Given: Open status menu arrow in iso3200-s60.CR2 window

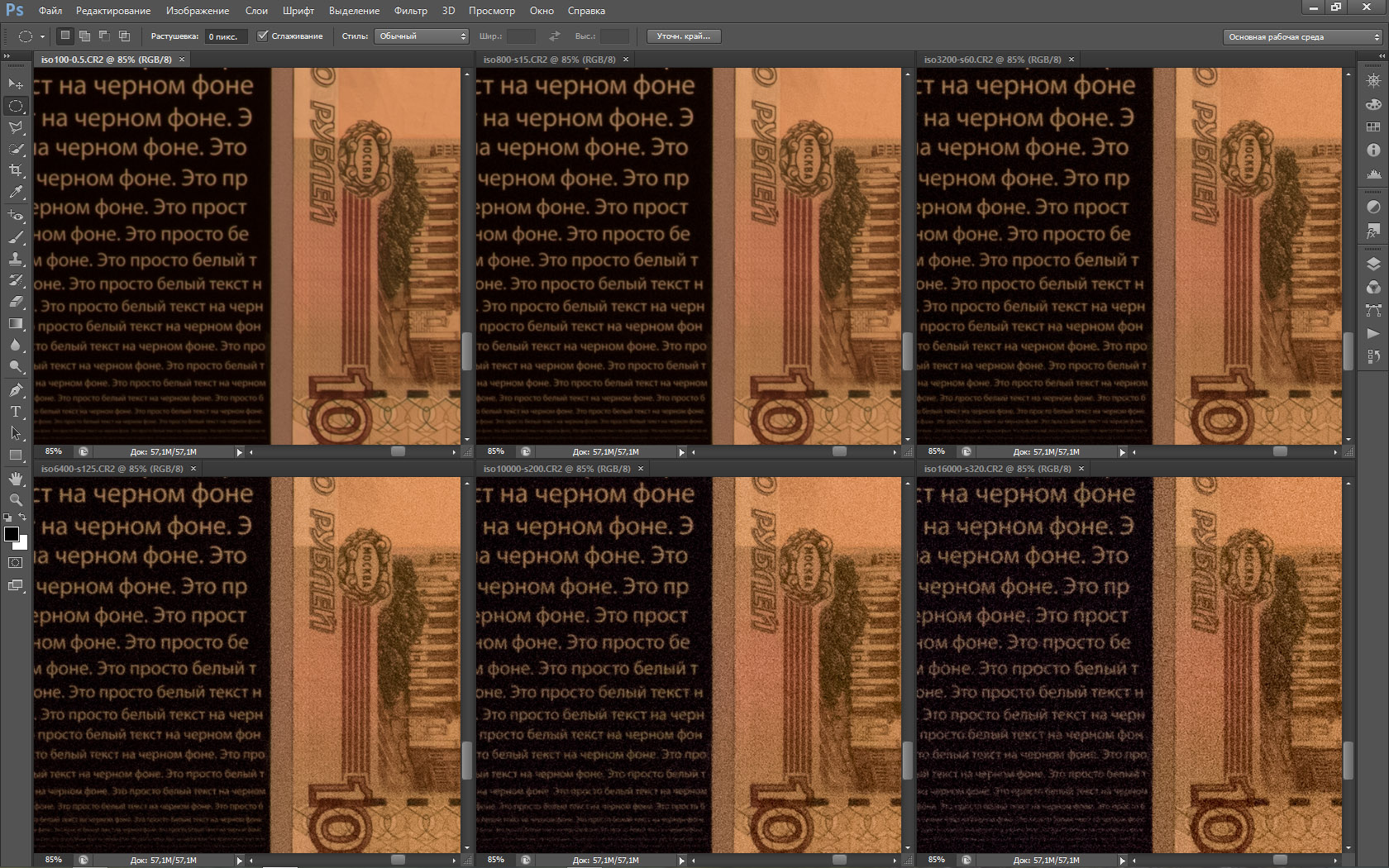Looking at the screenshot, I should pos(1123,452).
